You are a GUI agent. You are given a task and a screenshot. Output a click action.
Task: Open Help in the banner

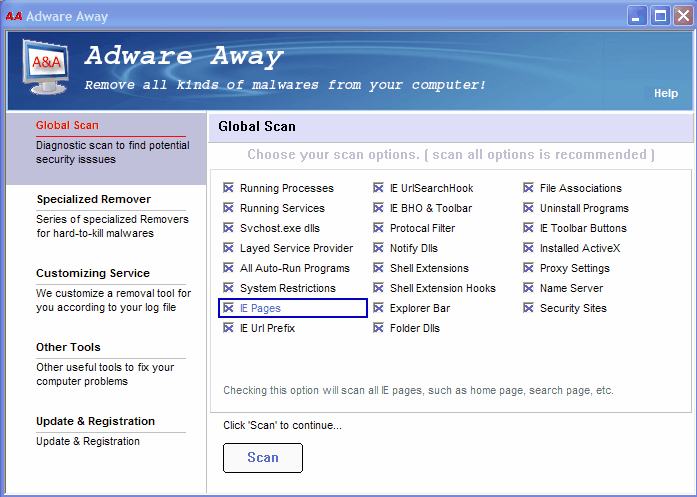tap(666, 93)
